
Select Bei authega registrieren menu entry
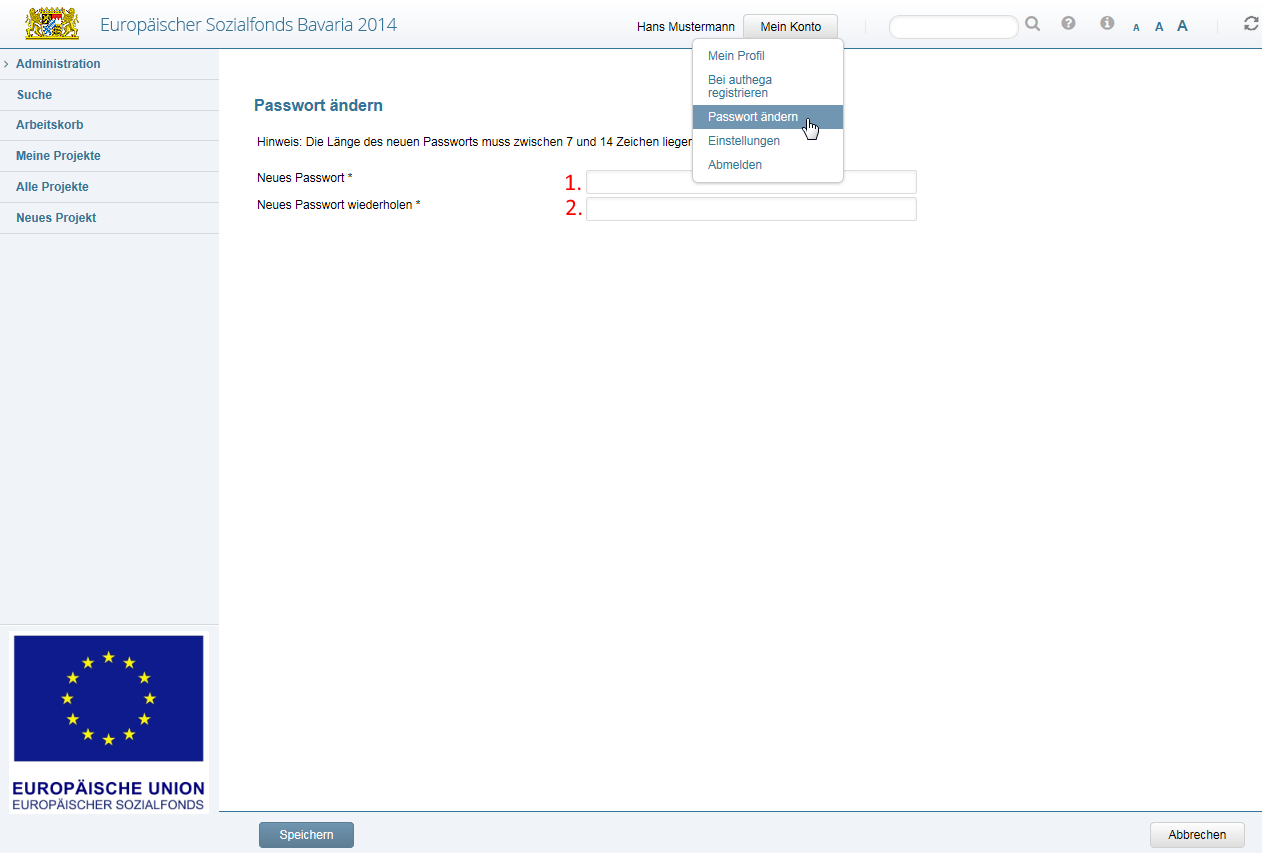(740, 86)
